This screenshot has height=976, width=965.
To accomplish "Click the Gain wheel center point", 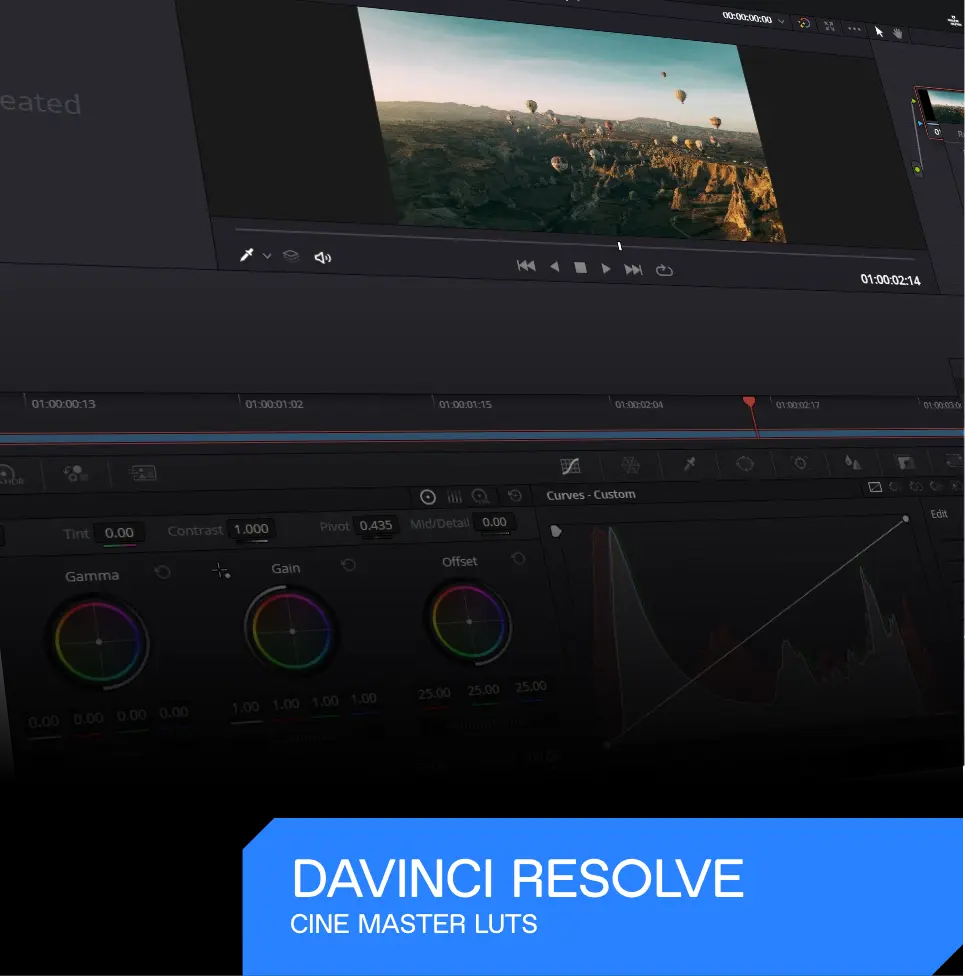I will pyautogui.click(x=292, y=632).
